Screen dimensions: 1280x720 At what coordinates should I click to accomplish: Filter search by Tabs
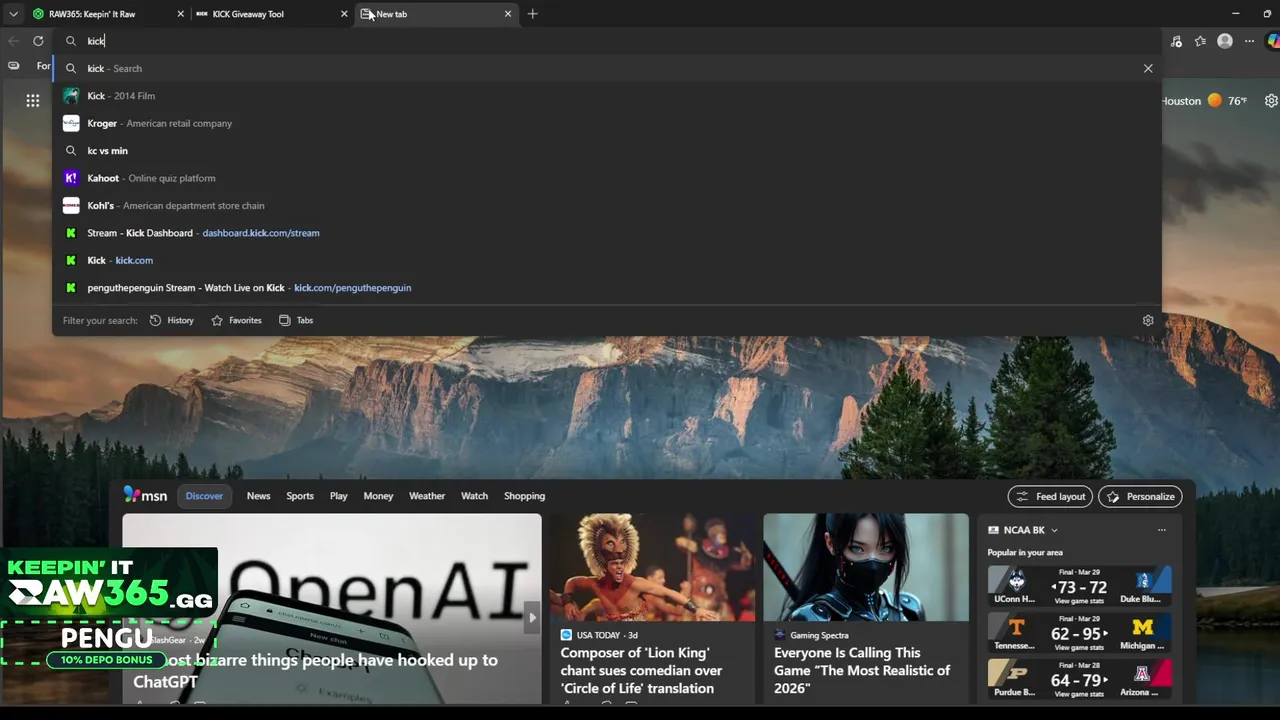pyautogui.click(x=296, y=320)
